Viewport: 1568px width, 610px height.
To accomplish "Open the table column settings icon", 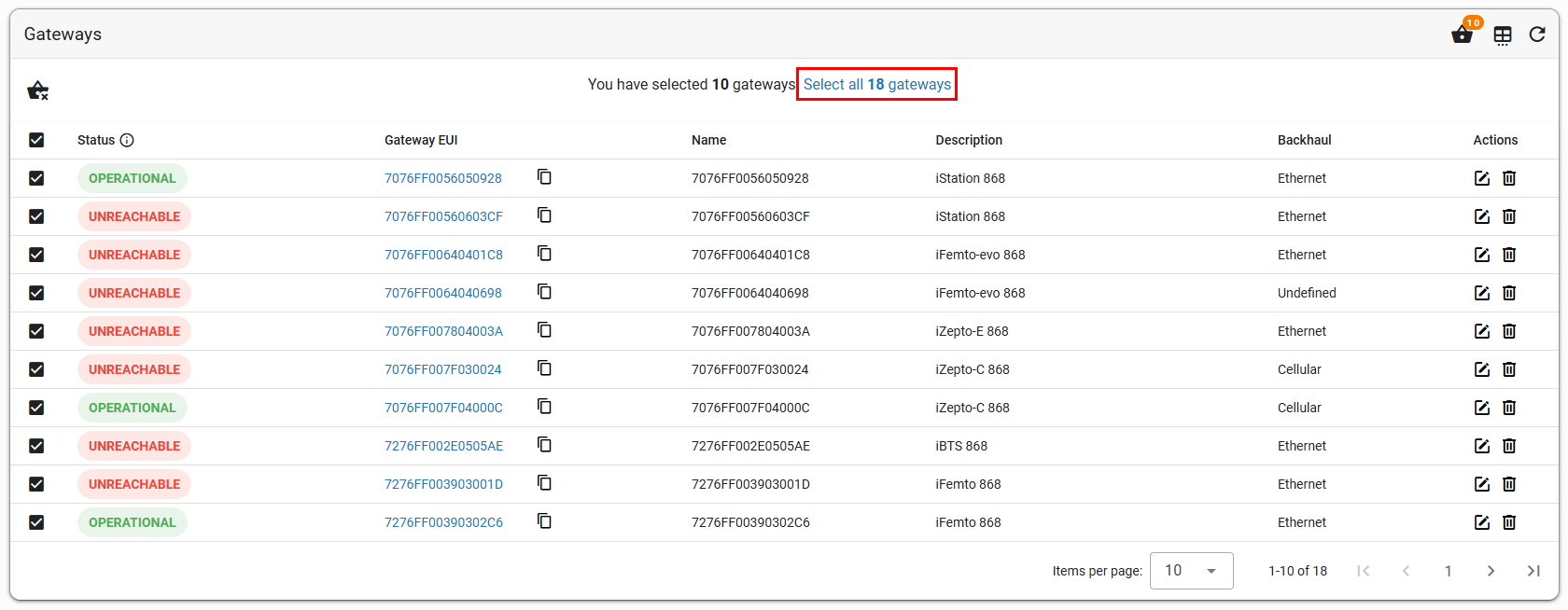I will 1503,35.
